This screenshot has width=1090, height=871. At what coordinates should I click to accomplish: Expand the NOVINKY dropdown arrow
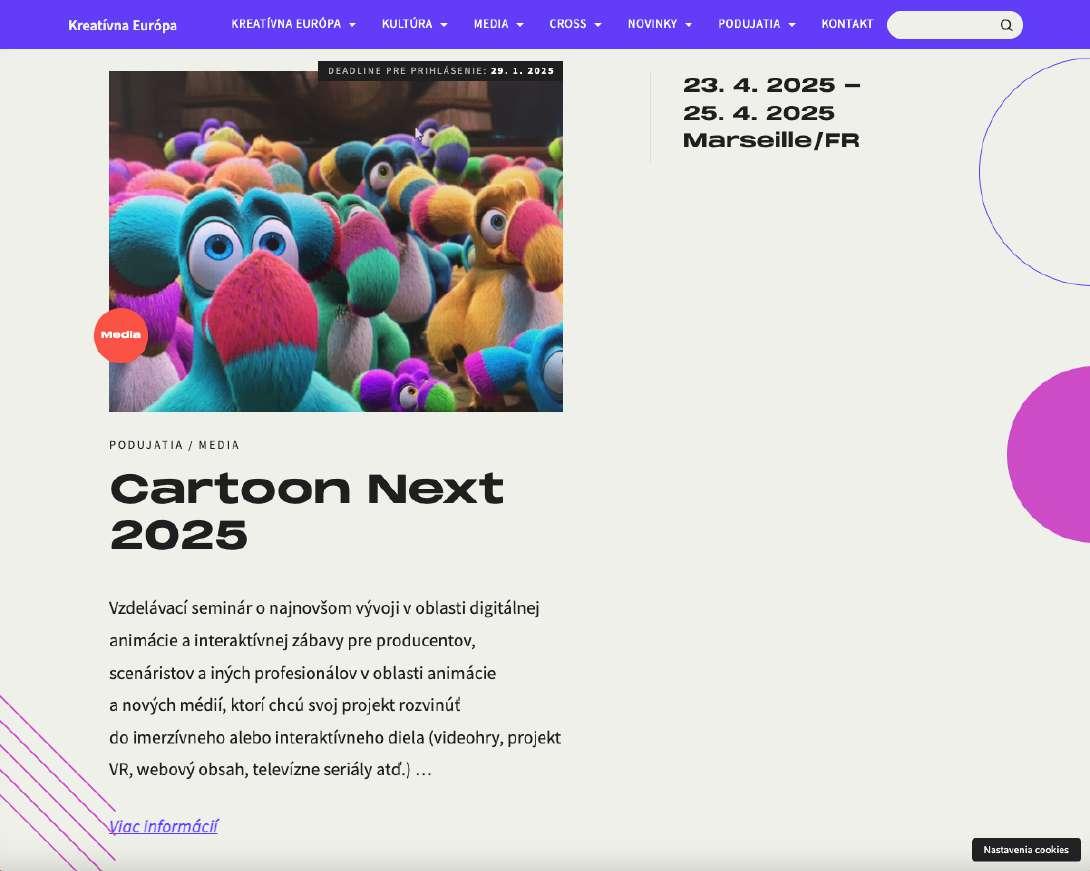click(x=689, y=25)
